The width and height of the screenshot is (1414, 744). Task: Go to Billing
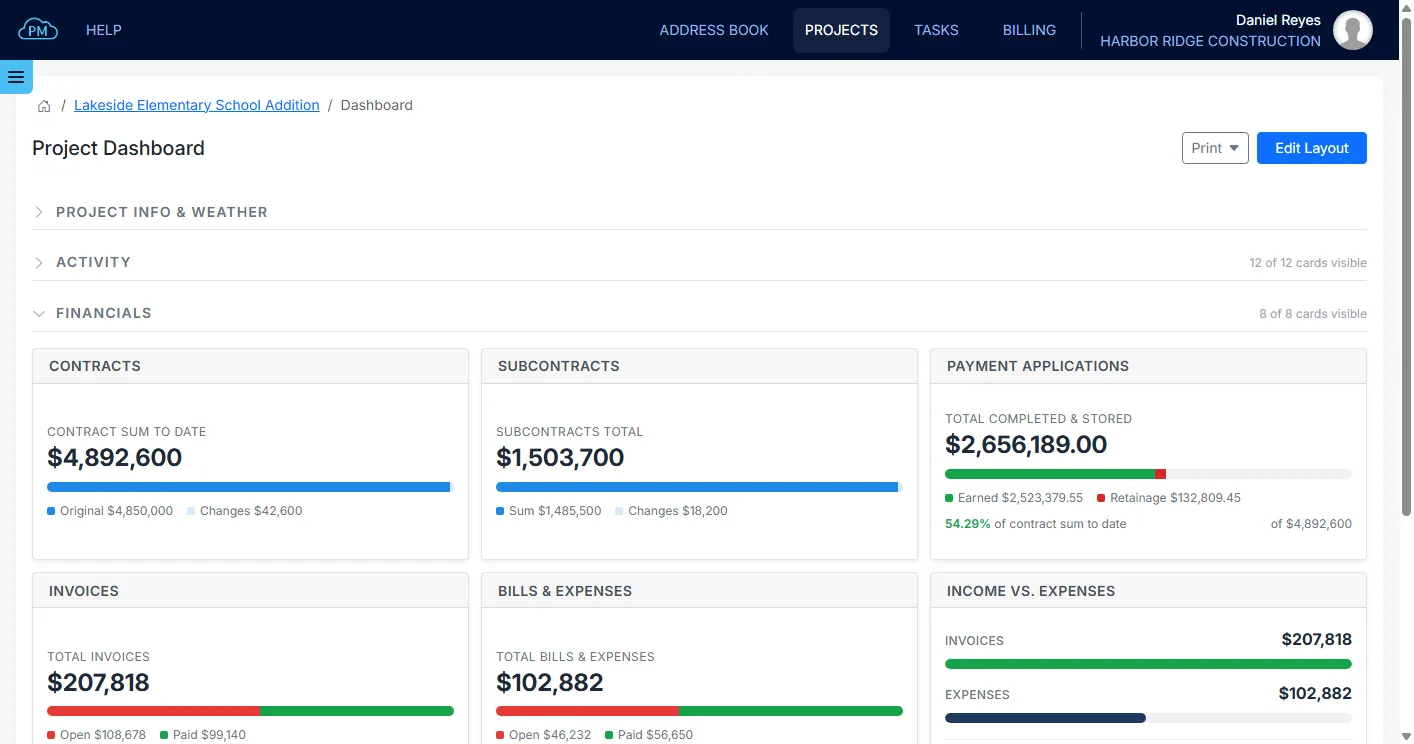pos(1029,30)
